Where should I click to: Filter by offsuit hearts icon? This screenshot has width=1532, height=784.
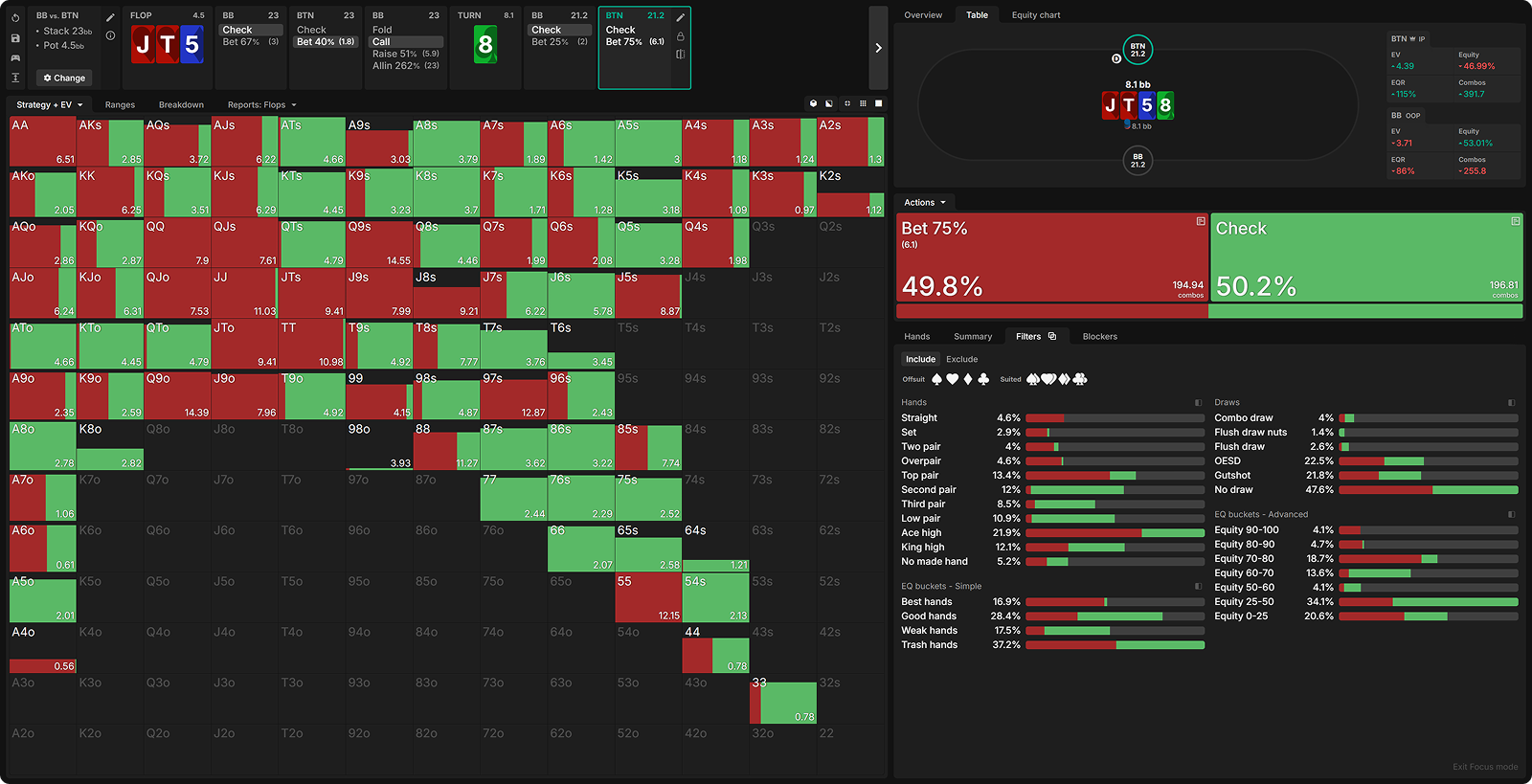(952, 379)
